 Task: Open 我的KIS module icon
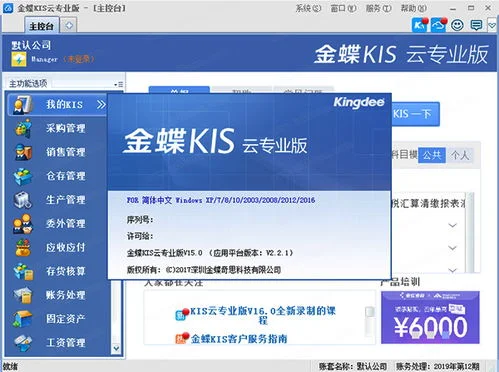(23, 104)
